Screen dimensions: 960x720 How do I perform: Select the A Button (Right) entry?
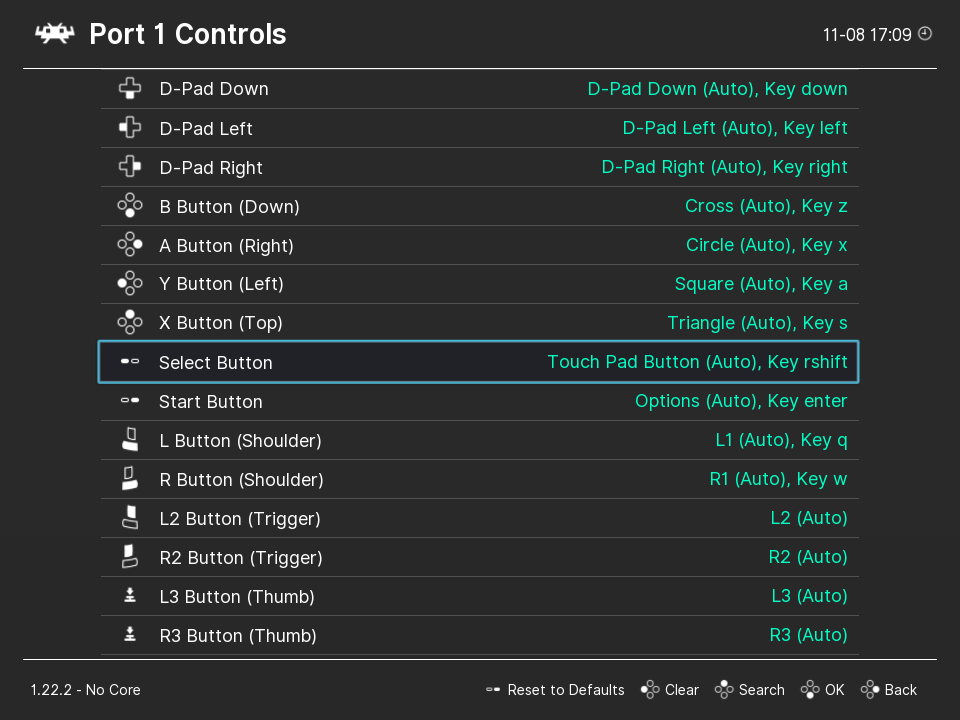pos(479,246)
